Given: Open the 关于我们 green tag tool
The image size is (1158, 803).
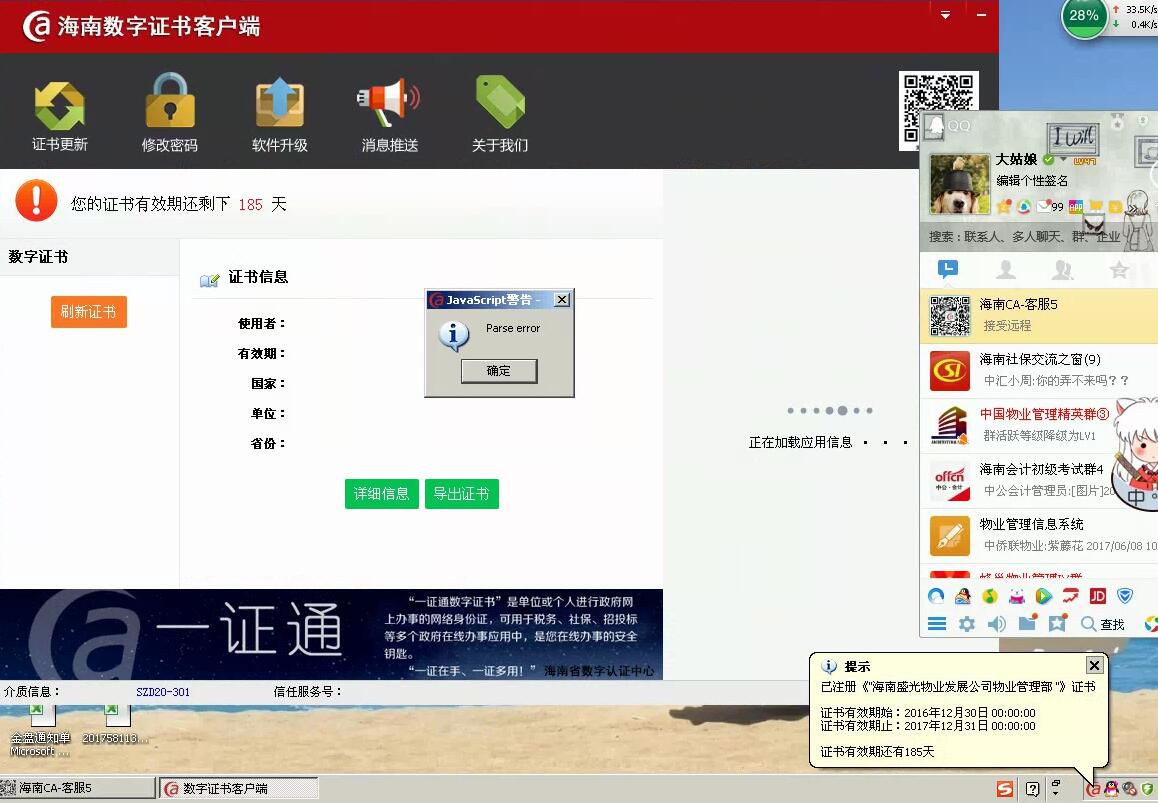Looking at the screenshot, I should click(x=500, y=115).
